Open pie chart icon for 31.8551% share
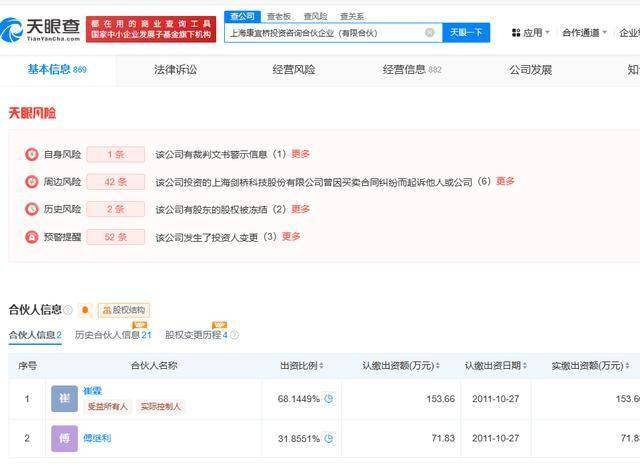This screenshot has width=640, height=474. (x=329, y=438)
